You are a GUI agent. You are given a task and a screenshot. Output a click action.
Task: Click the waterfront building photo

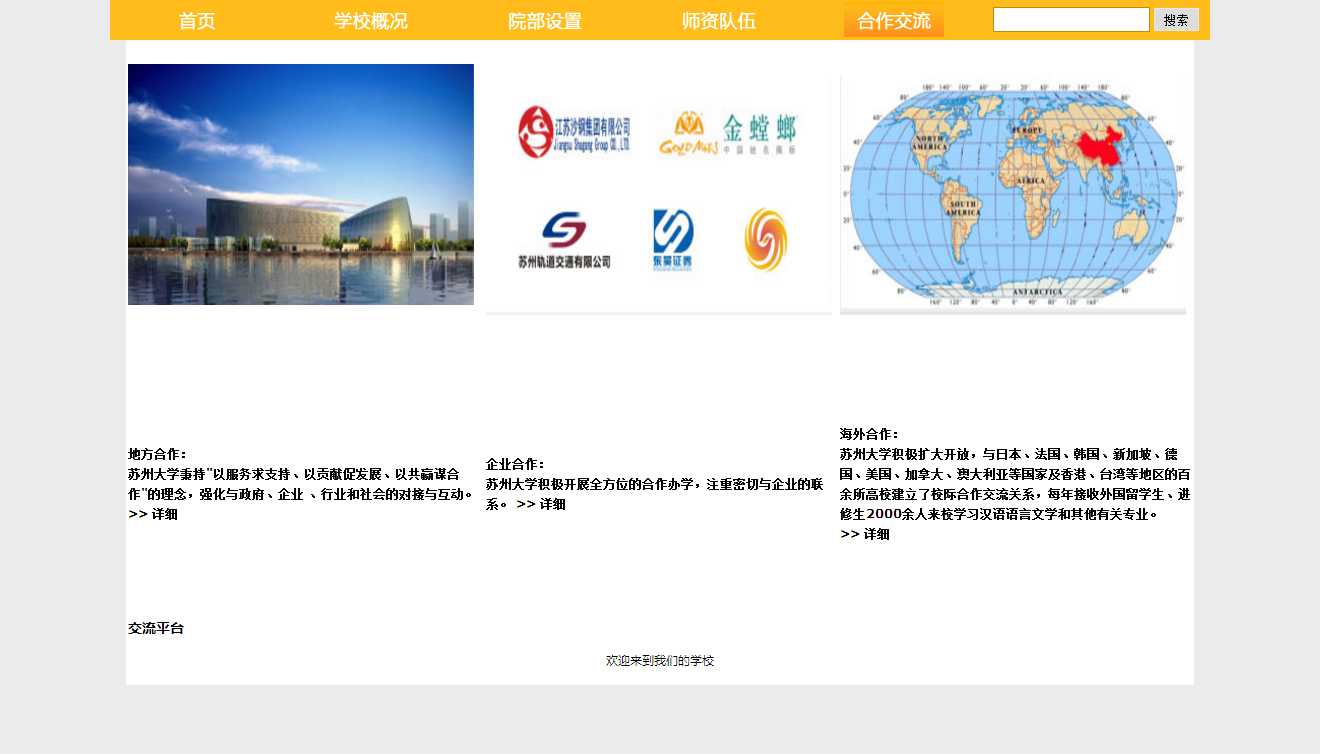tap(300, 185)
